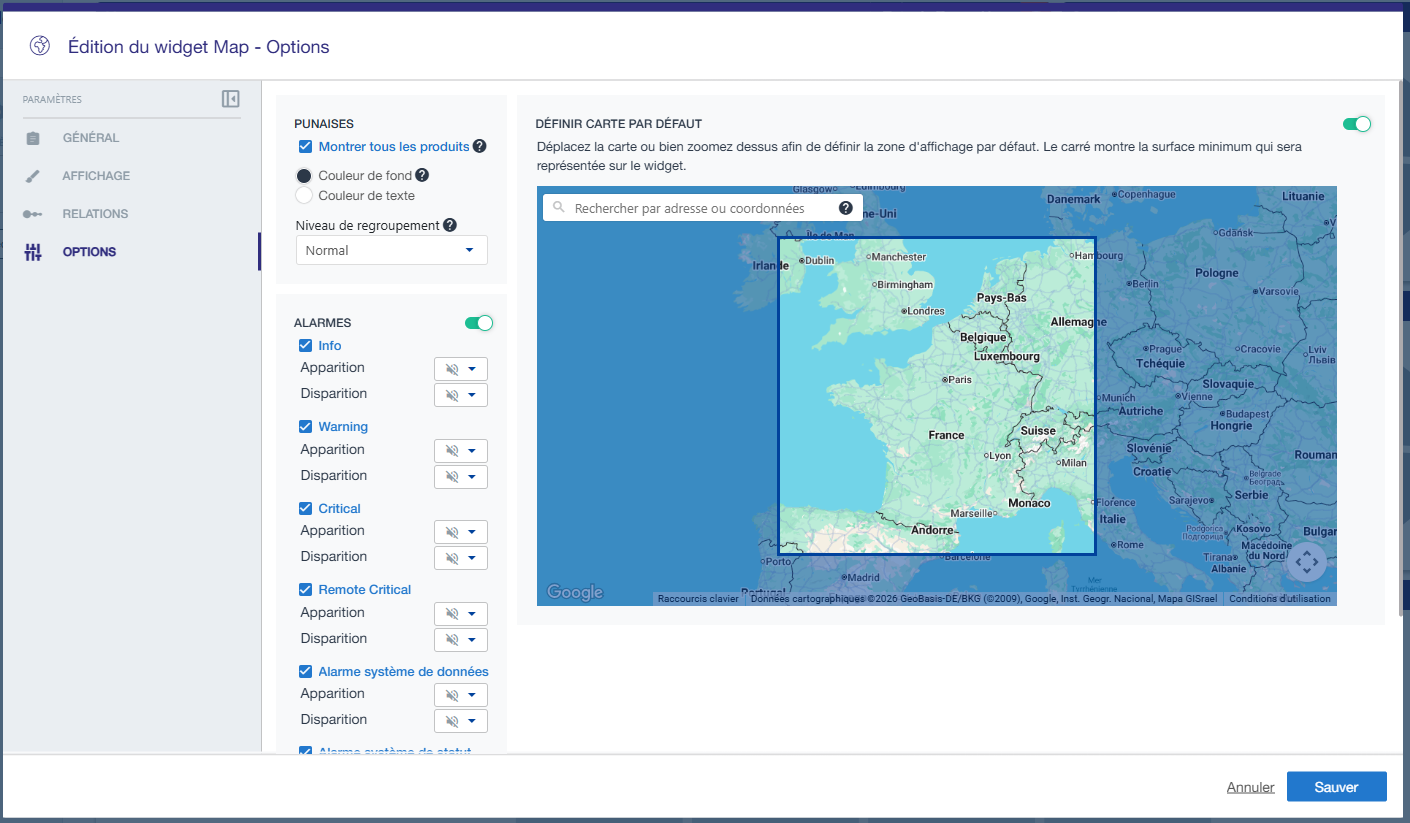Open Conditions d'utilisation link on map
This screenshot has width=1410, height=823.
tap(1280, 599)
